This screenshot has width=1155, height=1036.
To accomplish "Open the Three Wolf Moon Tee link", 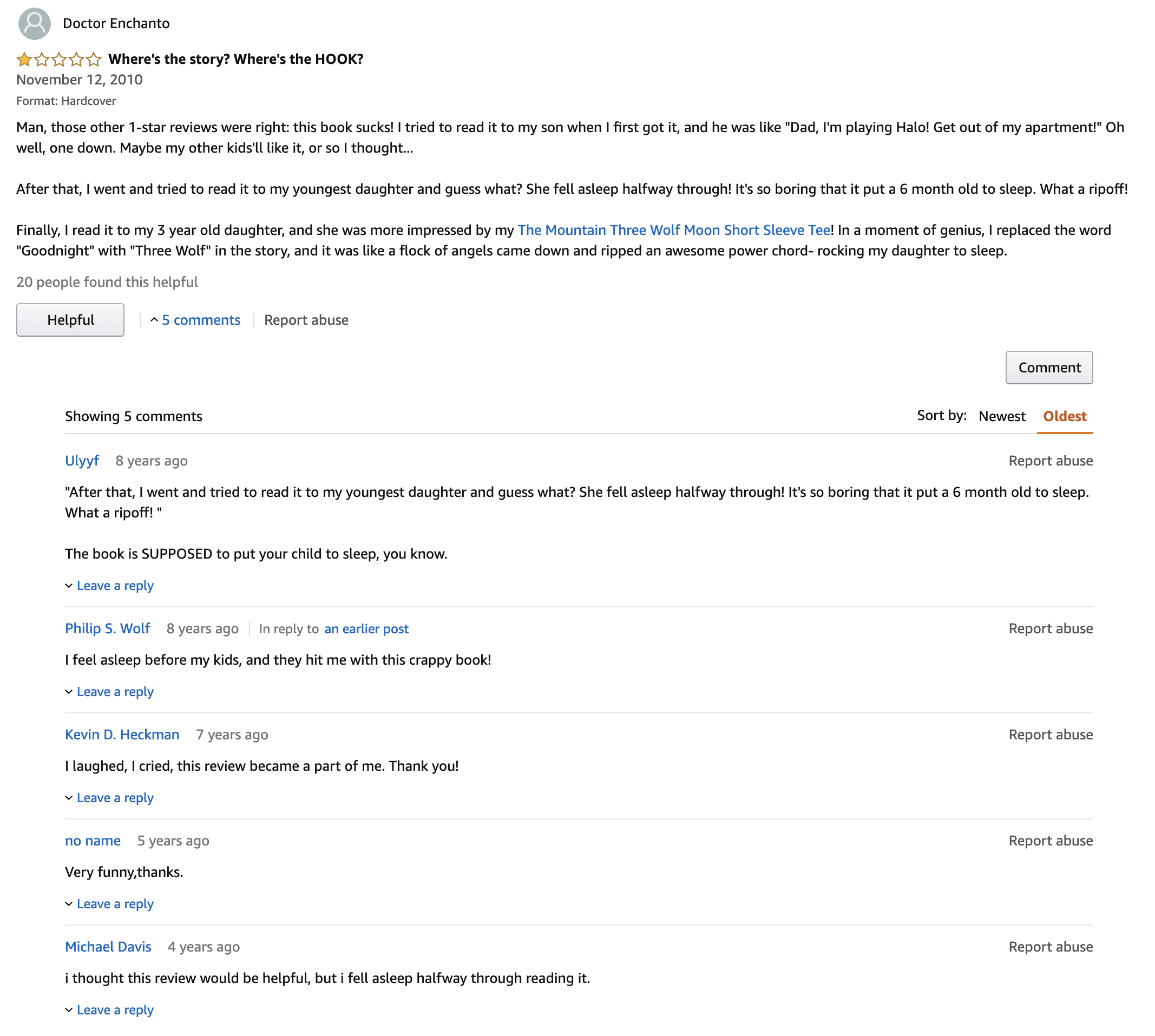I will pos(674,230).
